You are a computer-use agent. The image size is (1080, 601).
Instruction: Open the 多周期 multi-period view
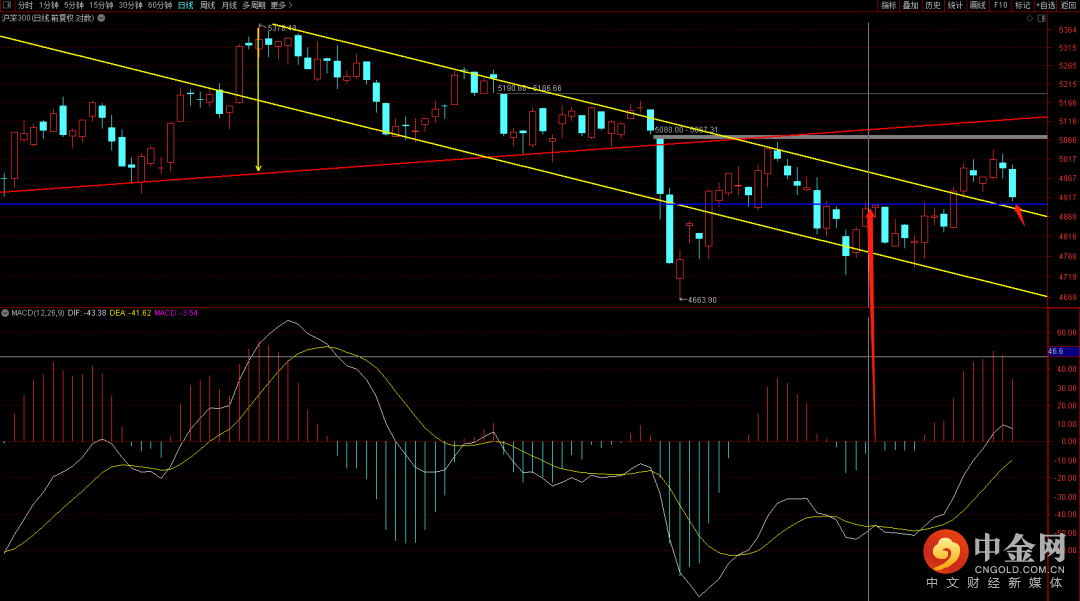coord(253,5)
